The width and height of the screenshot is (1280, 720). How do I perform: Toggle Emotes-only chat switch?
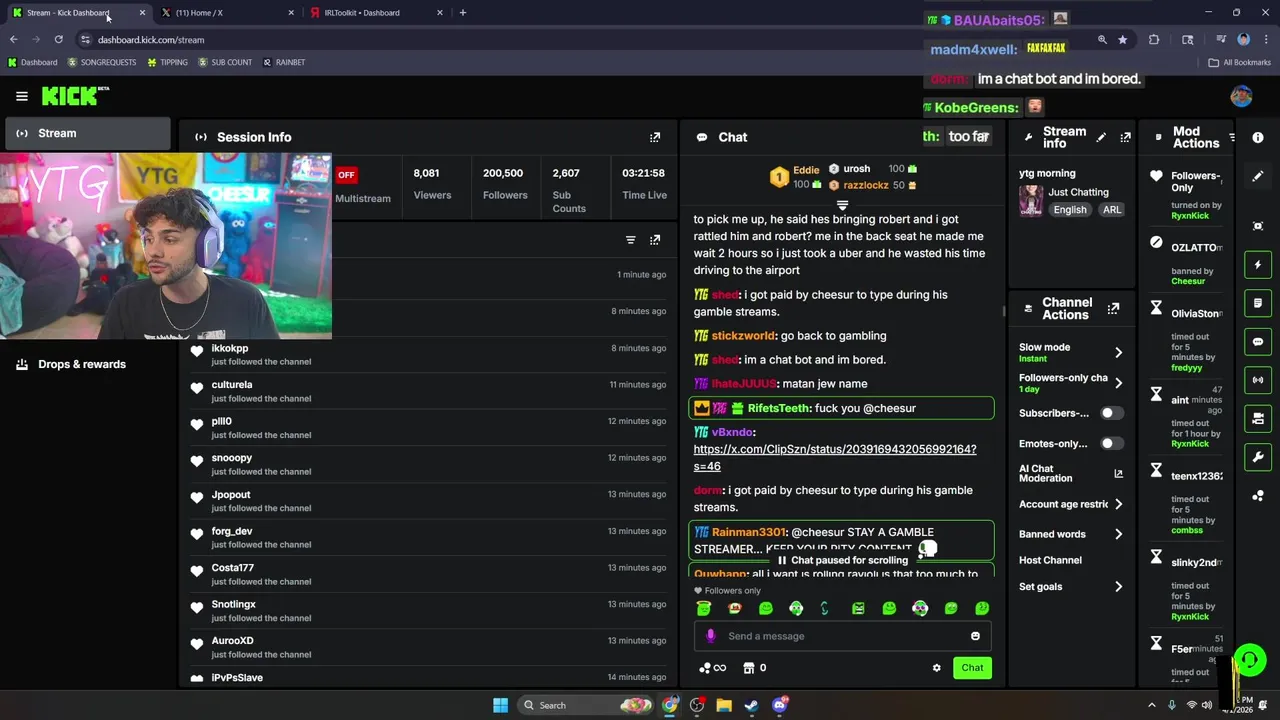tap(1111, 443)
